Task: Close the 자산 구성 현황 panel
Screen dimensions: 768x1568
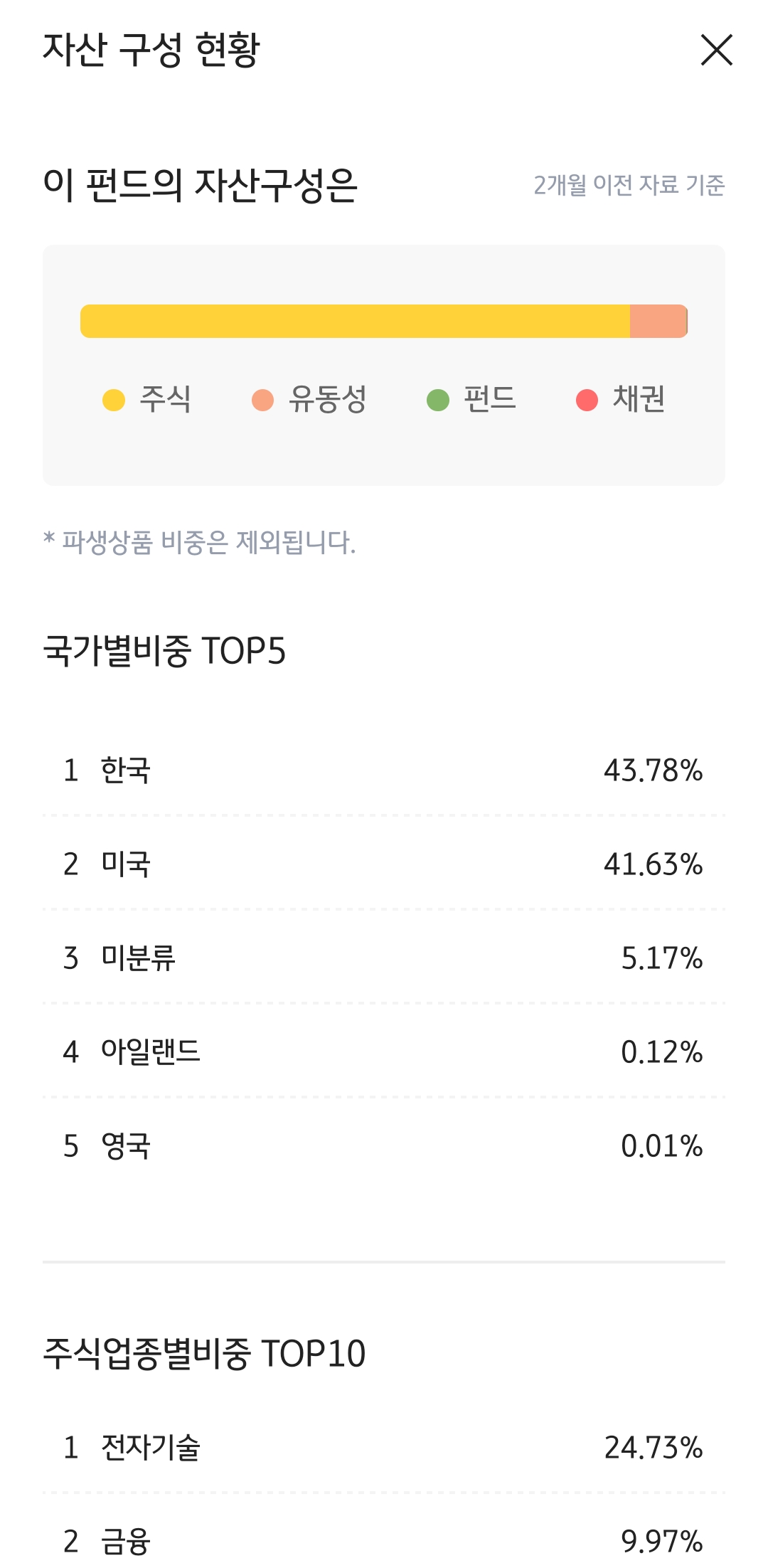Action: tap(716, 50)
